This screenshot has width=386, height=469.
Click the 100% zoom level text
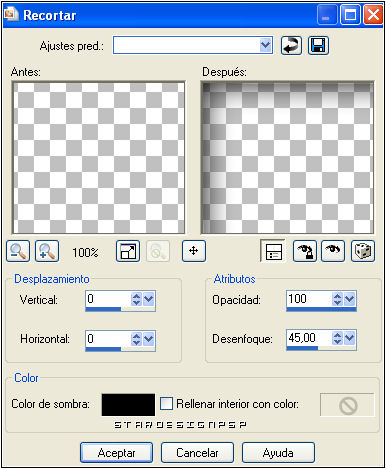[85, 252]
